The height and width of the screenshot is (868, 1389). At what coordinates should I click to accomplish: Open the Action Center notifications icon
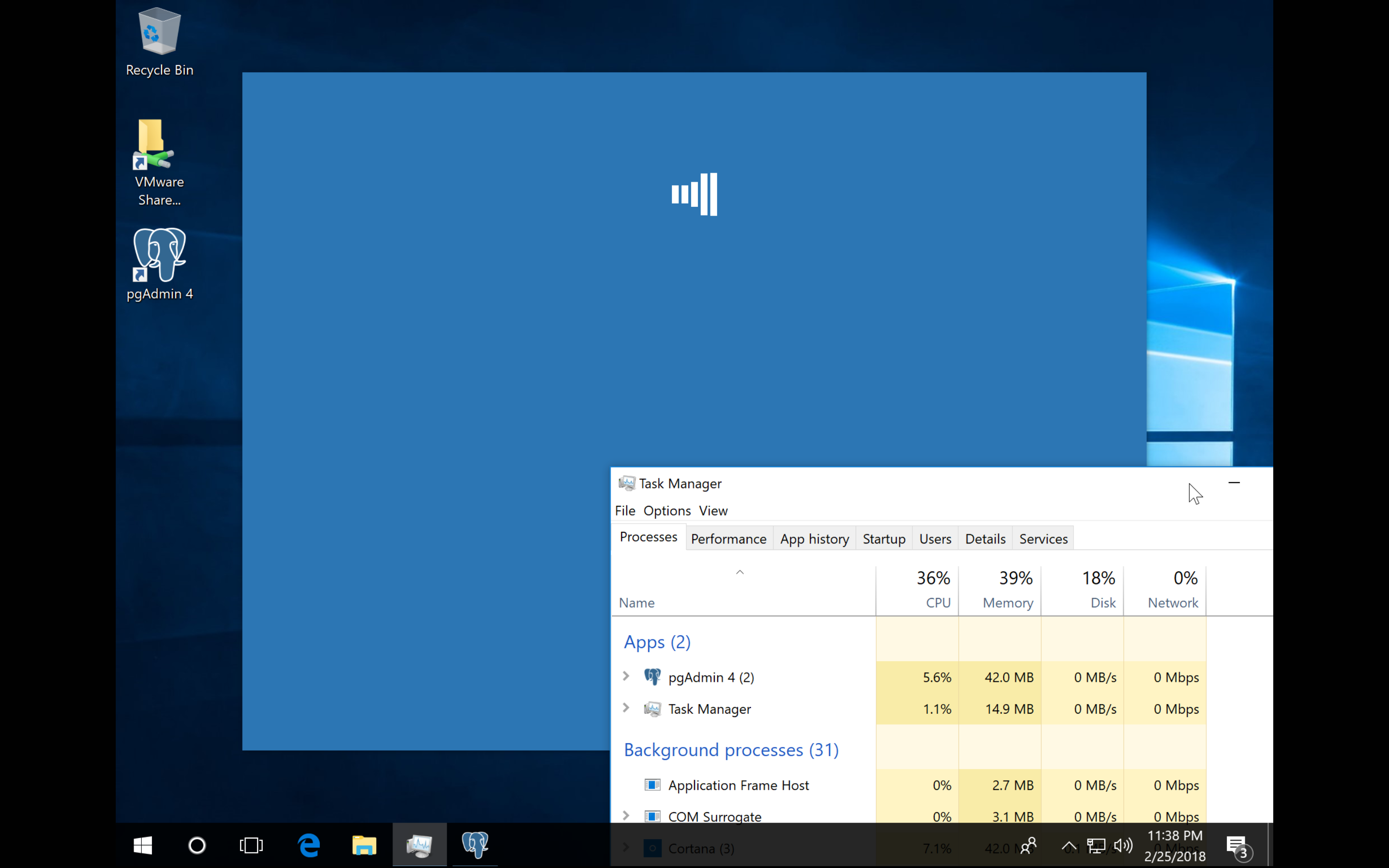tap(1236, 845)
